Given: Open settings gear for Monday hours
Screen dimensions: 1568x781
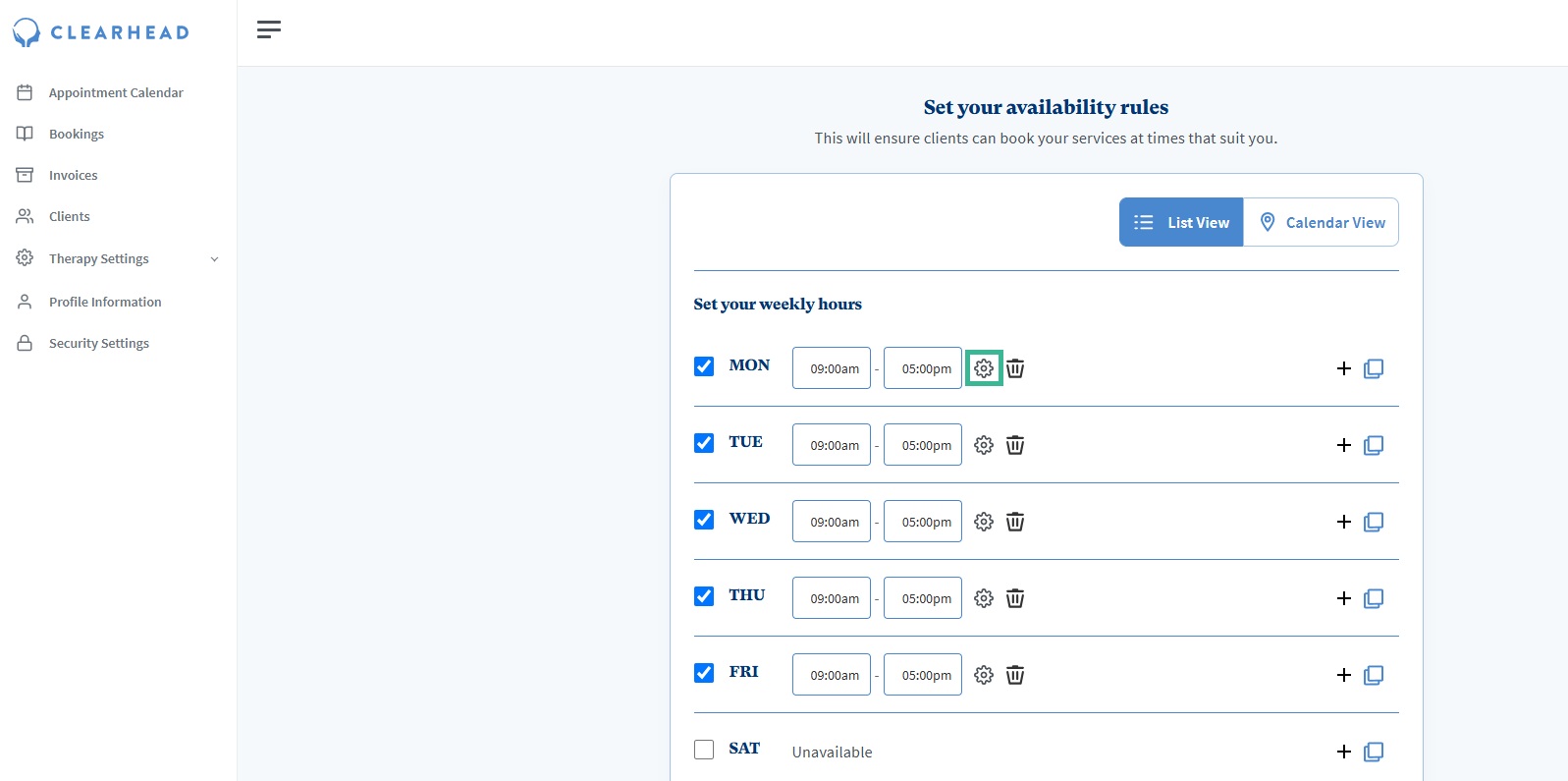Looking at the screenshot, I should point(984,368).
